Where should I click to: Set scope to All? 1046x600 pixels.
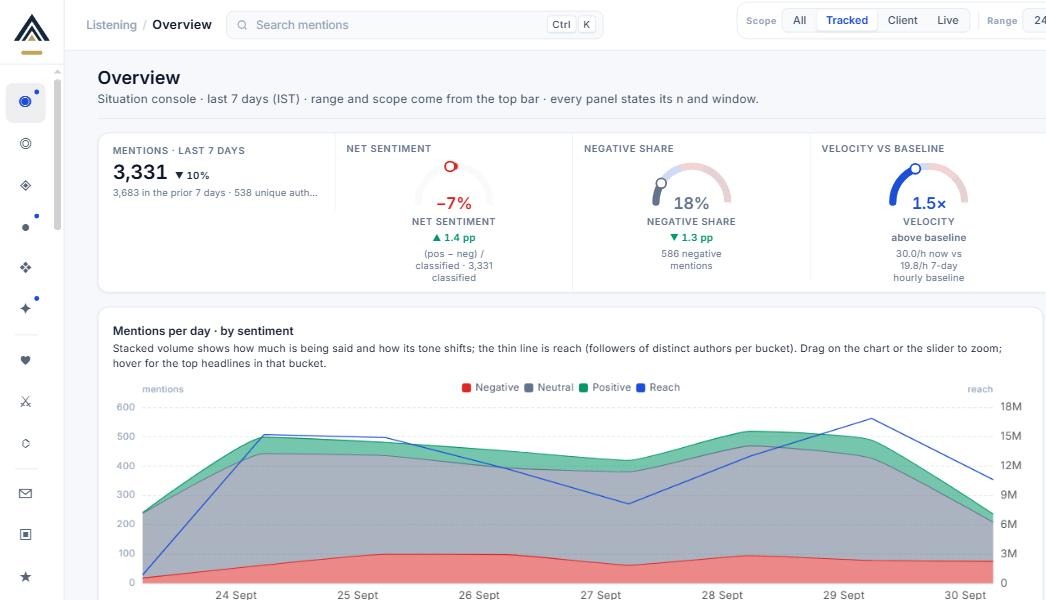point(799,20)
